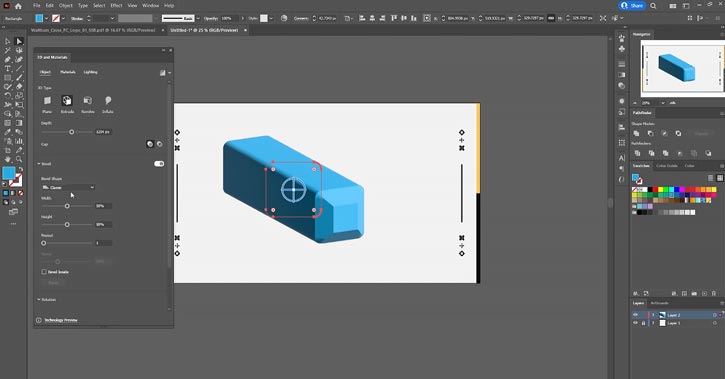Toggle the Bevel switch
This screenshot has width=725, height=379.
159,164
